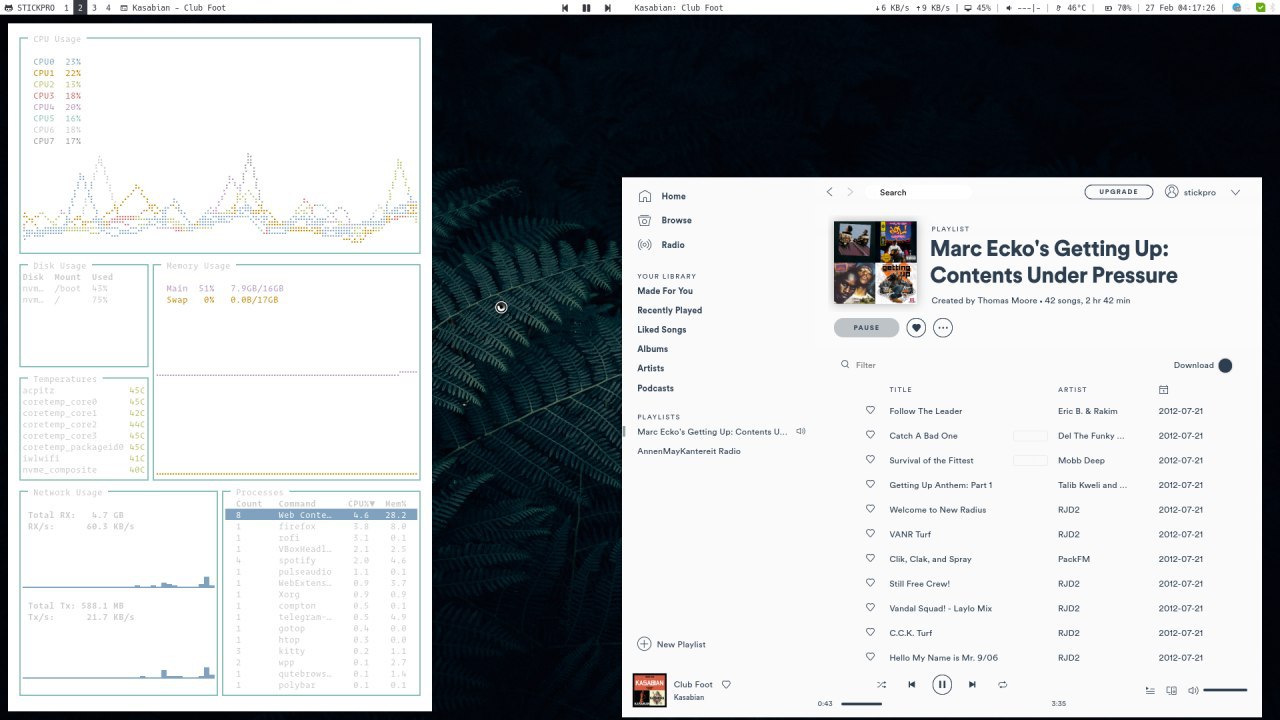Open the connect-to-device icon

point(1172,690)
